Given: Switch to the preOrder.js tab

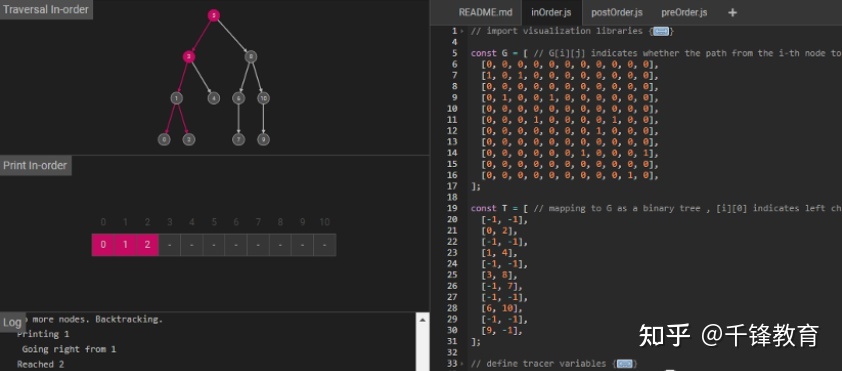Looking at the screenshot, I should pyautogui.click(x=684, y=12).
